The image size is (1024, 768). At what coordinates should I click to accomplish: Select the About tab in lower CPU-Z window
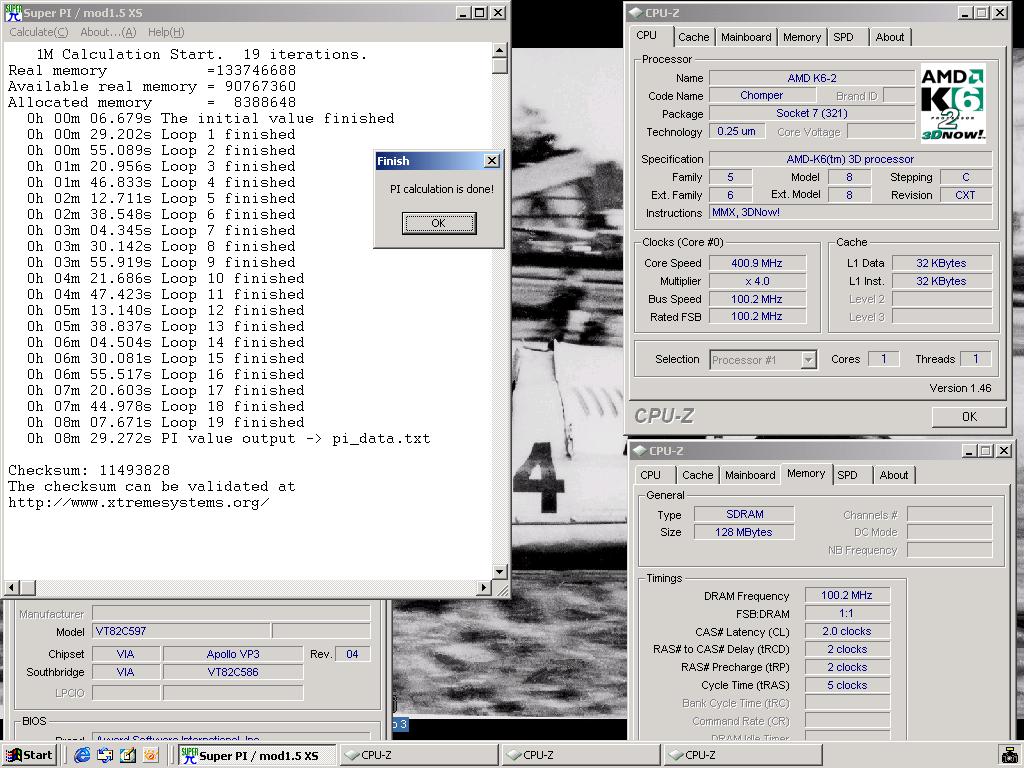[893, 475]
